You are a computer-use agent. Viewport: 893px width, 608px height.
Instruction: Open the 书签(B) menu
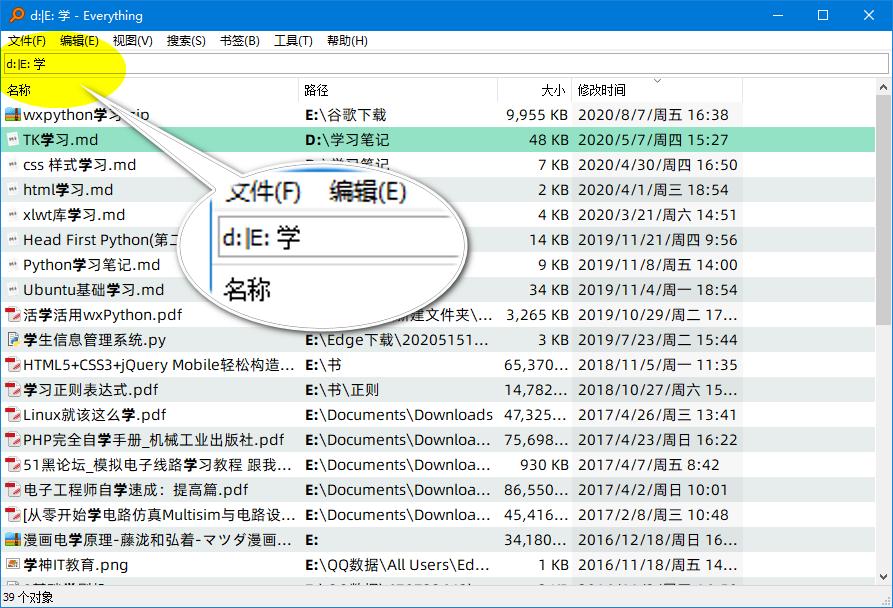click(240, 41)
